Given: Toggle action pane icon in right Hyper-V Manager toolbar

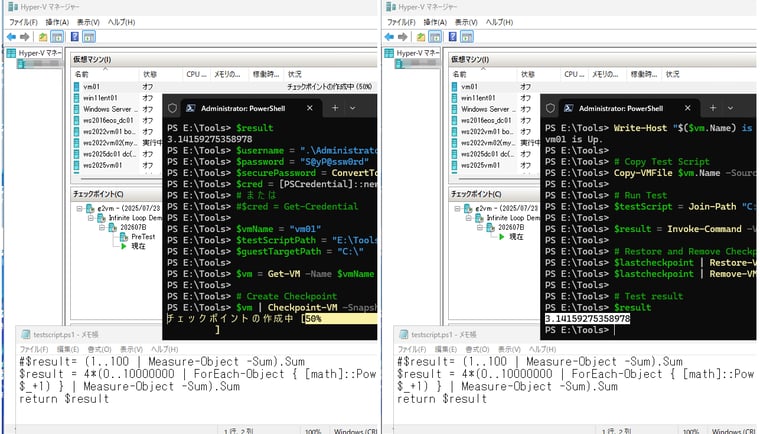Looking at the screenshot, I should (x=467, y=36).
